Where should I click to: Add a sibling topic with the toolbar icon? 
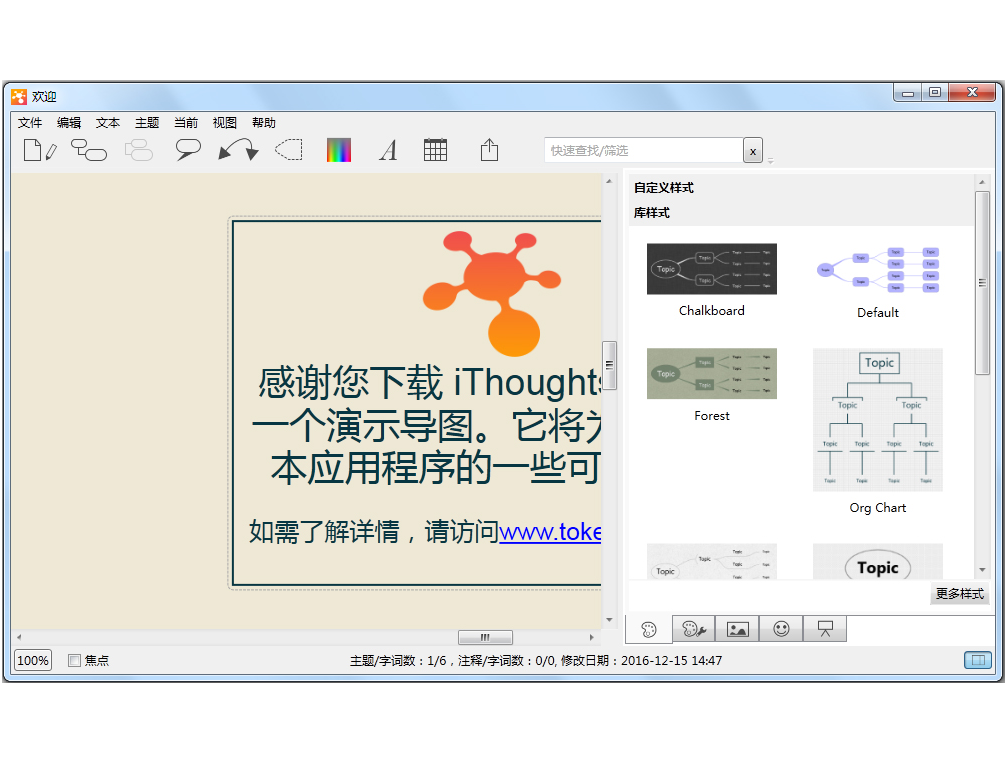(89, 149)
